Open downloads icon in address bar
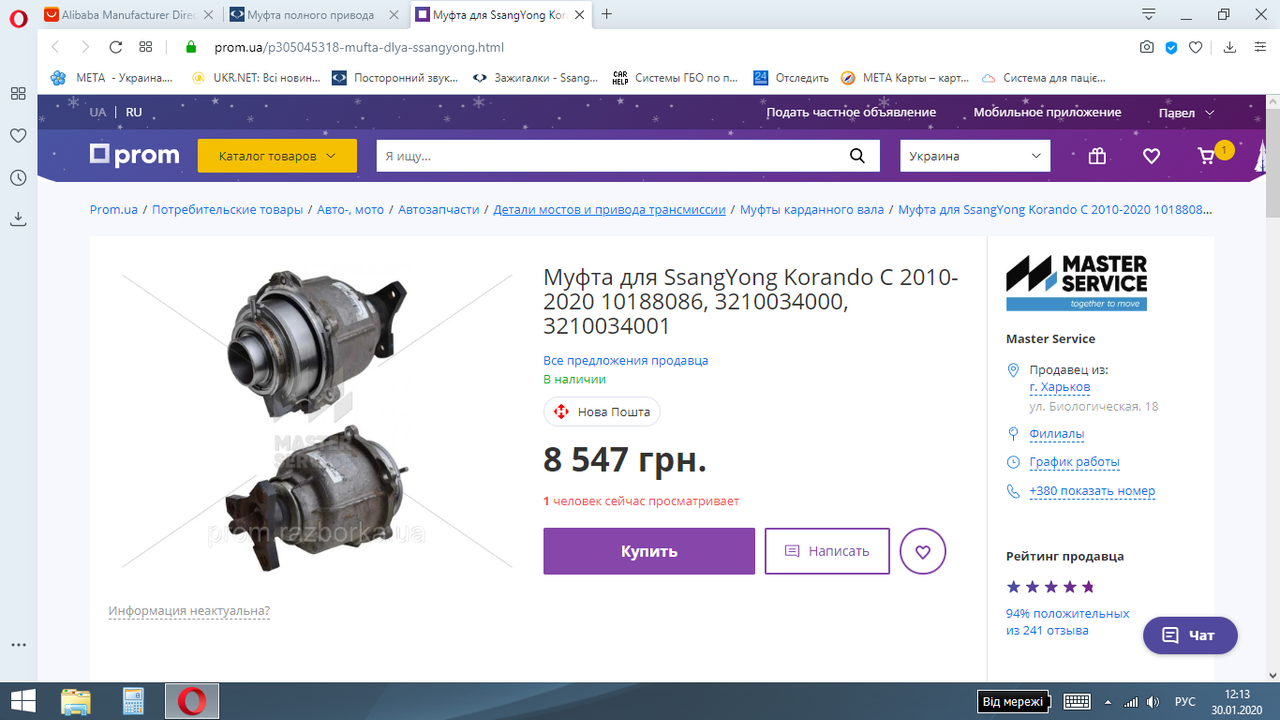 coord(1231,47)
